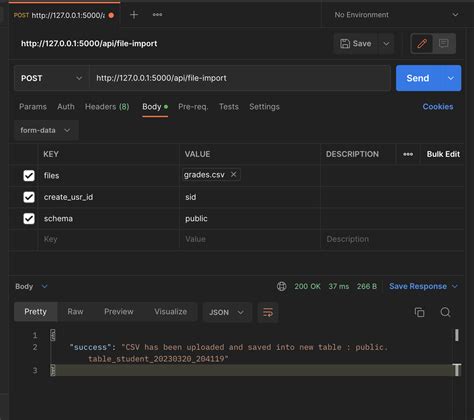Select the request Body tab
The height and width of the screenshot is (420, 474).
(x=155, y=107)
